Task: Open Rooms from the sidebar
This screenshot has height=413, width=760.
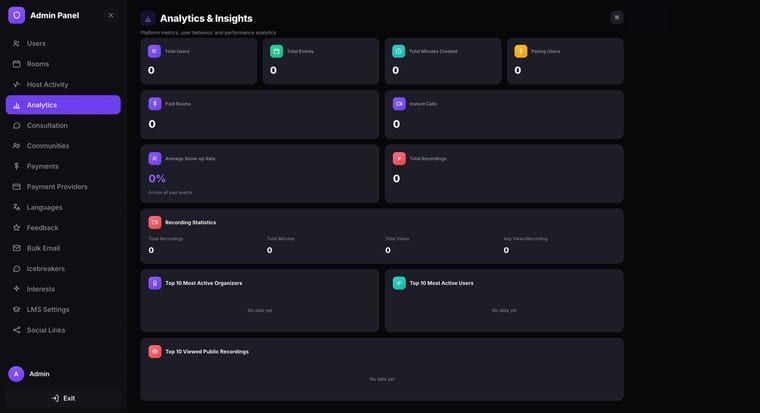Action: click(63, 64)
